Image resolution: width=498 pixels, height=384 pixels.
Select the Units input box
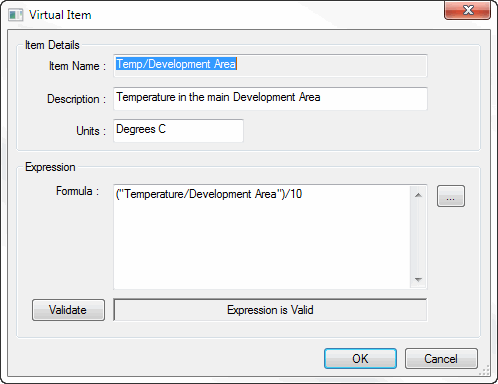coord(178,131)
